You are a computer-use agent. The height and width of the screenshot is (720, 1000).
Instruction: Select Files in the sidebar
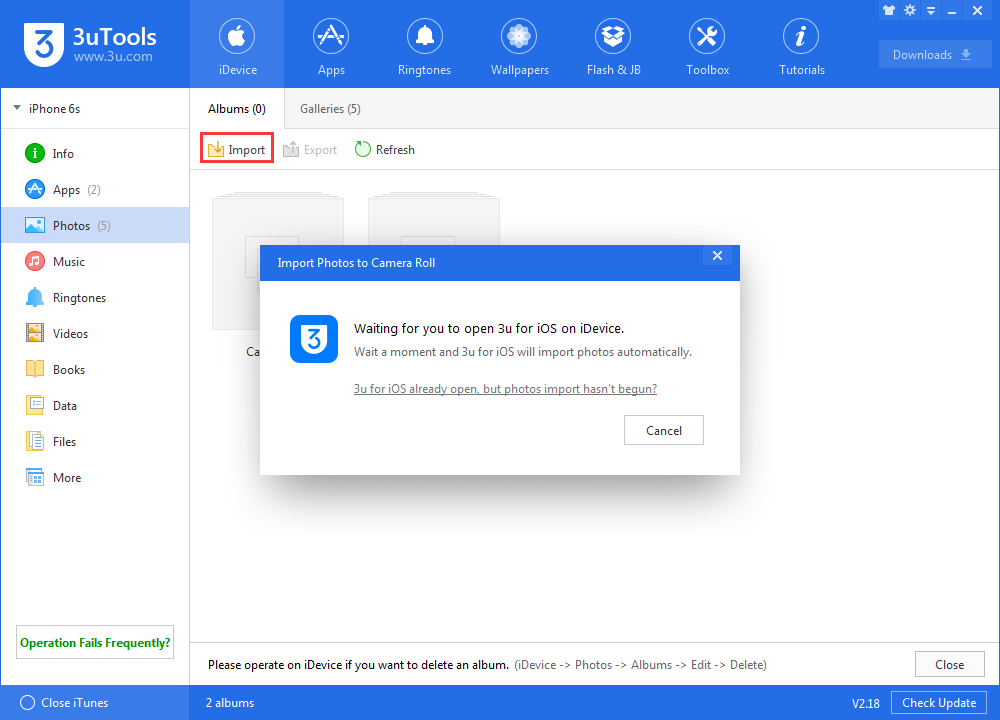click(95, 441)
